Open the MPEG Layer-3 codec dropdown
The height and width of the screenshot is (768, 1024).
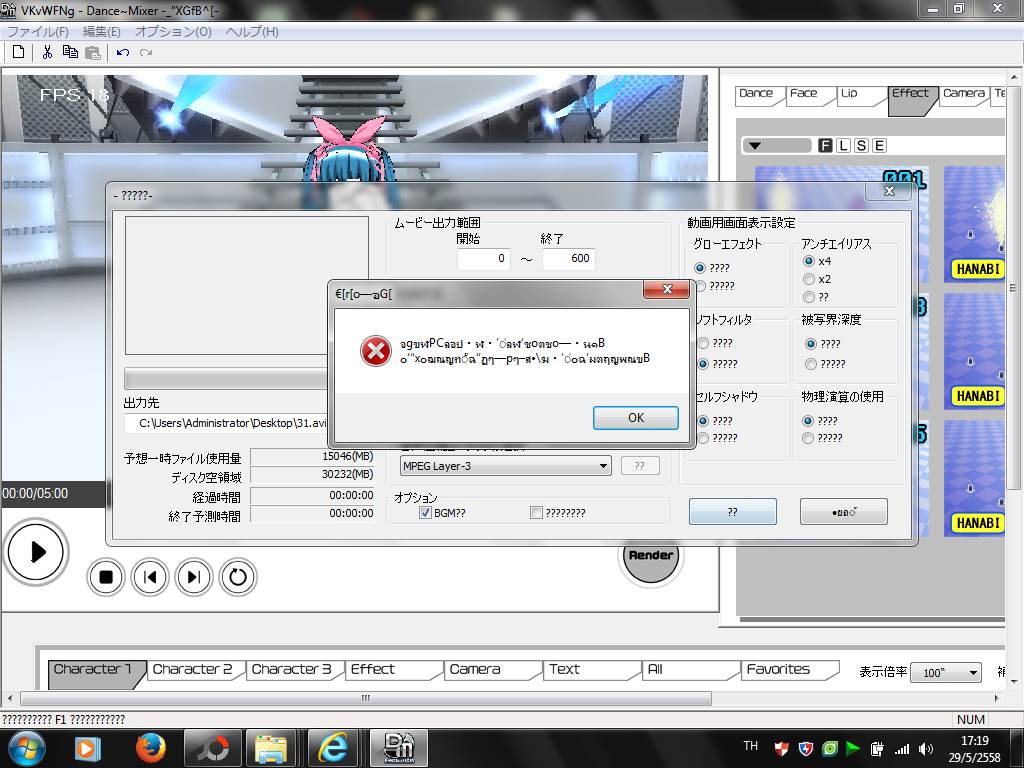(x=505, y=466)
